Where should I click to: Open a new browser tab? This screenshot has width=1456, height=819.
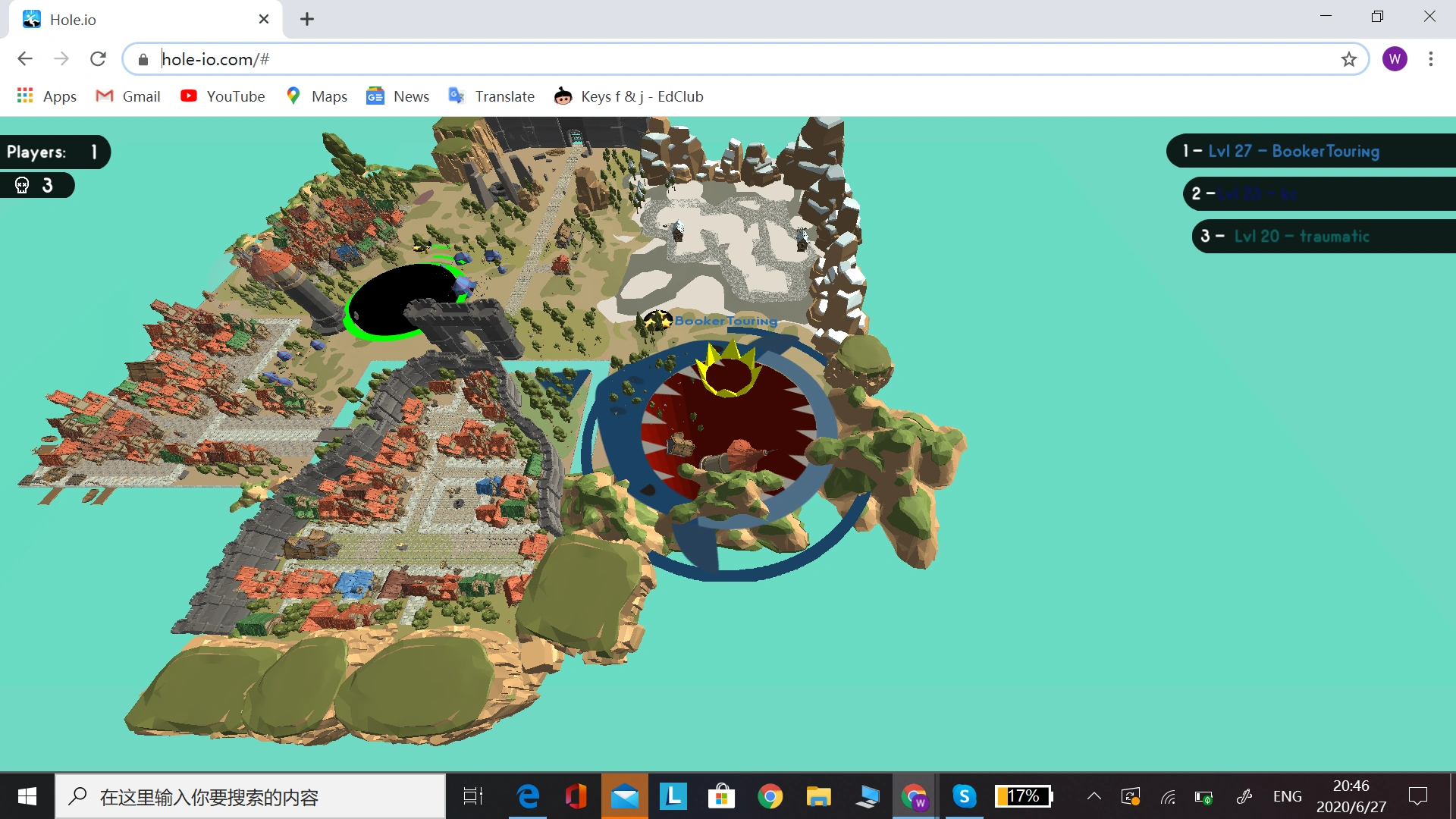306,19
